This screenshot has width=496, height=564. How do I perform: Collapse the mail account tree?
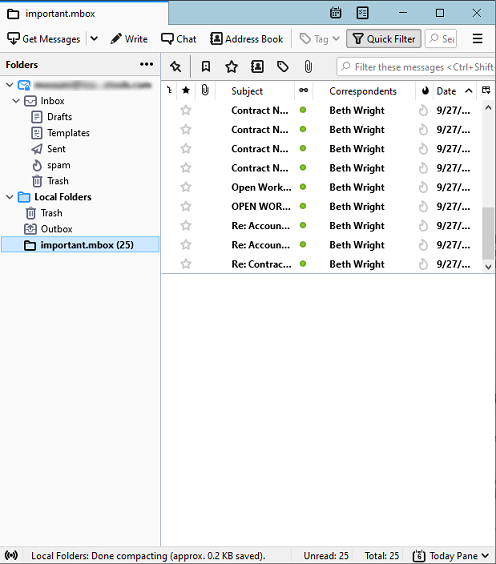pos(10,85)
